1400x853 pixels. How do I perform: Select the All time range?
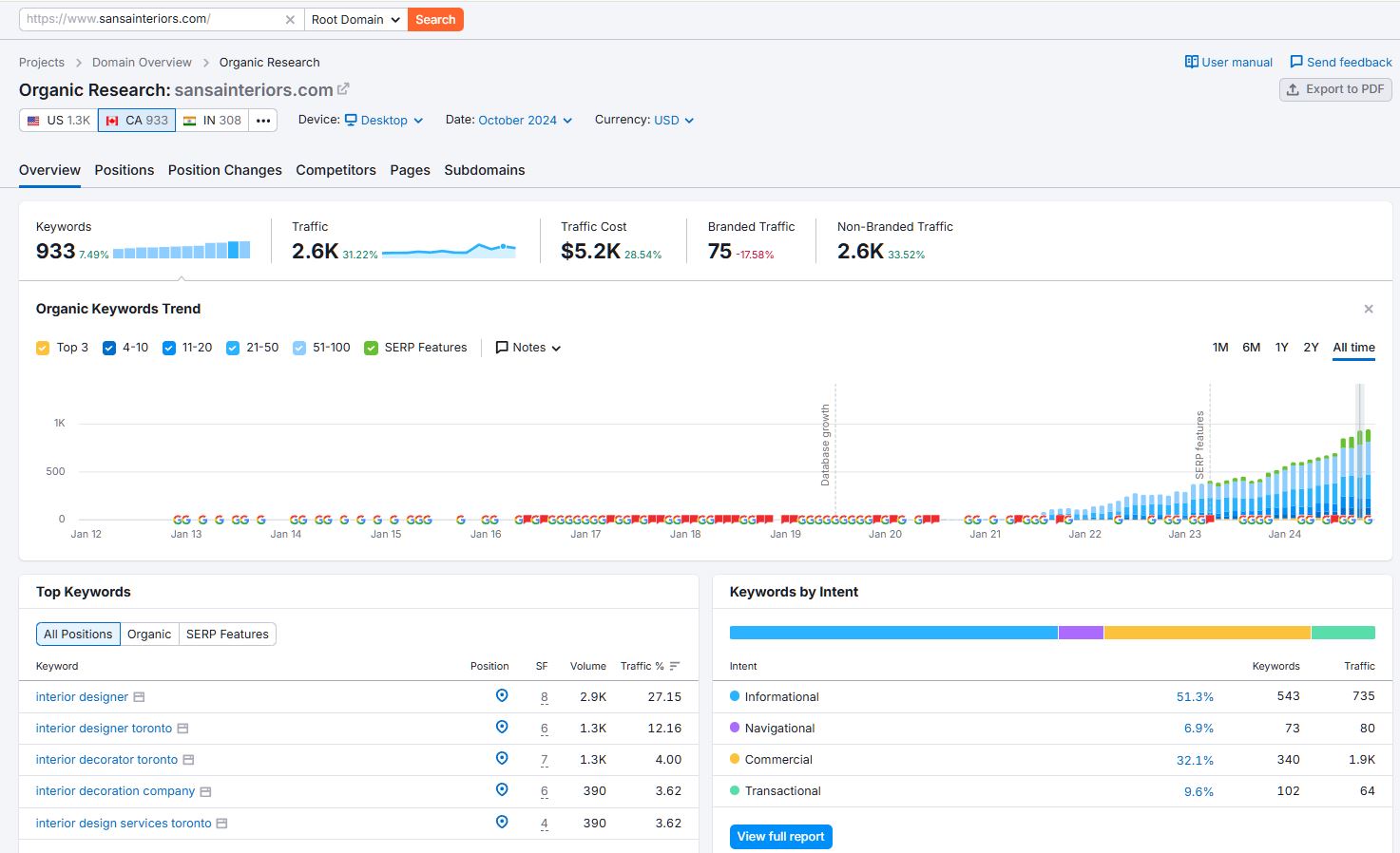coord(1353,348)
